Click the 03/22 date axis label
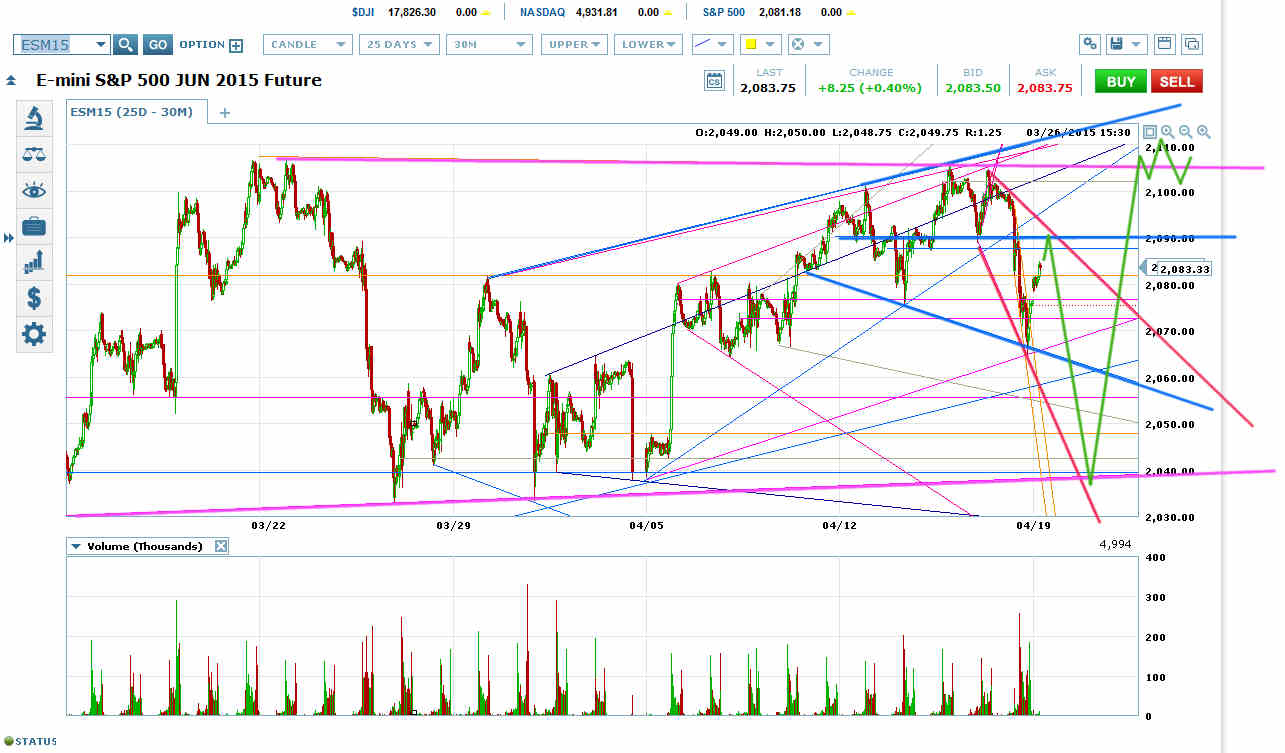 coord(267,525)
